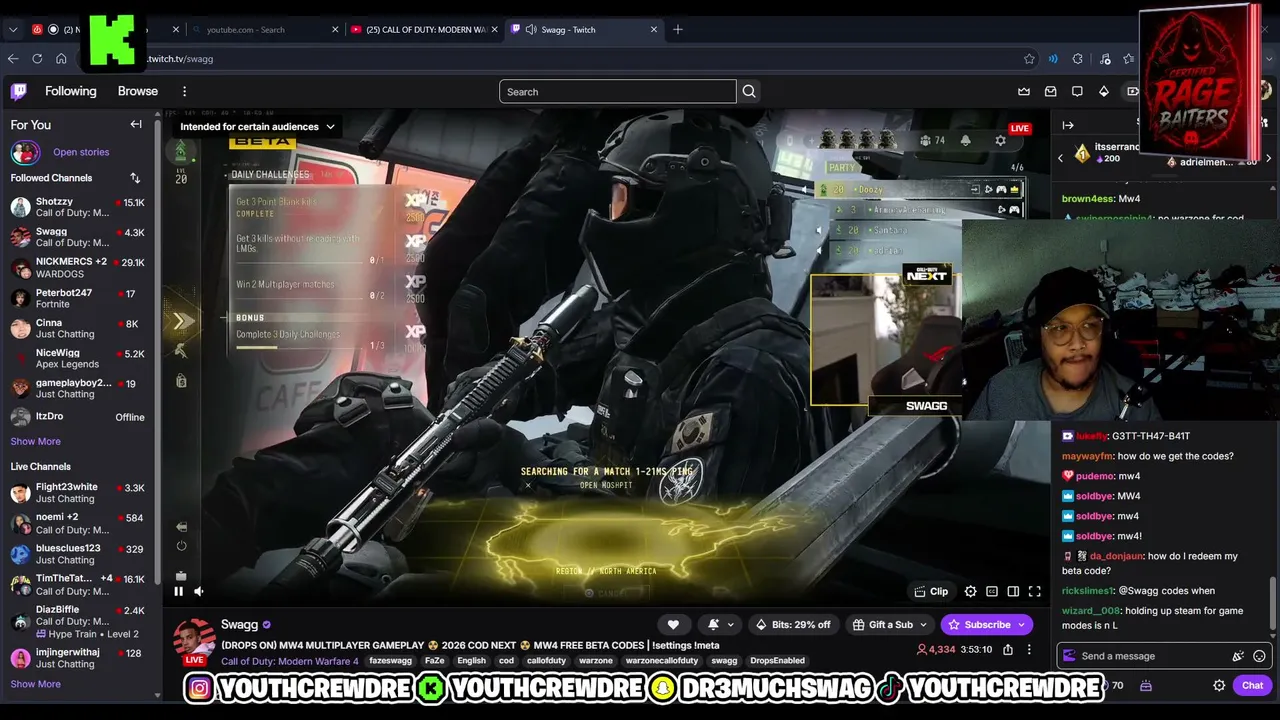This screenshot has height=720, width=1280.
Task: Switch to theatre mode
Action: click(1013, 591)
